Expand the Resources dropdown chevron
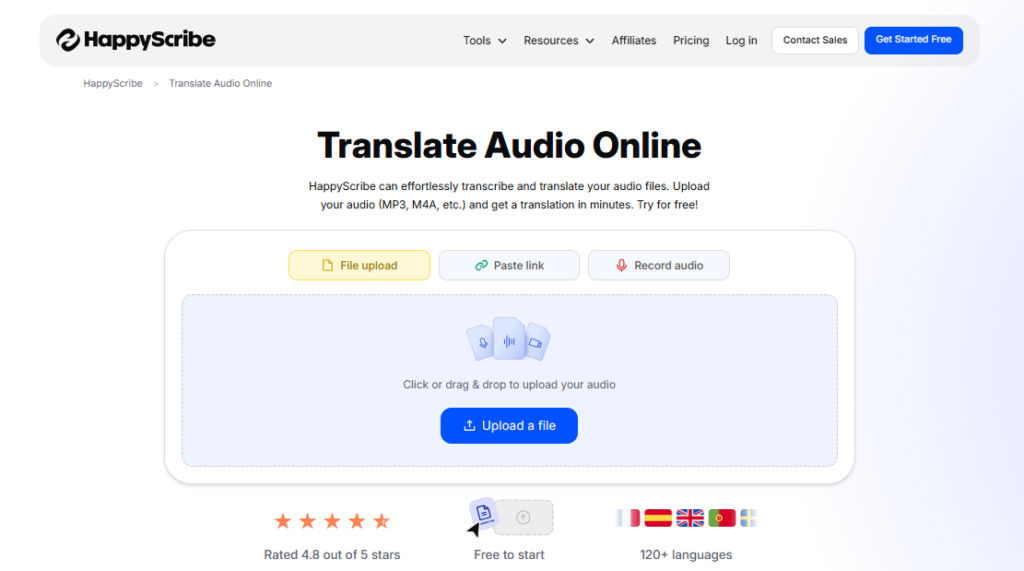Screen dimensions: 1024x571 [590, 41]
